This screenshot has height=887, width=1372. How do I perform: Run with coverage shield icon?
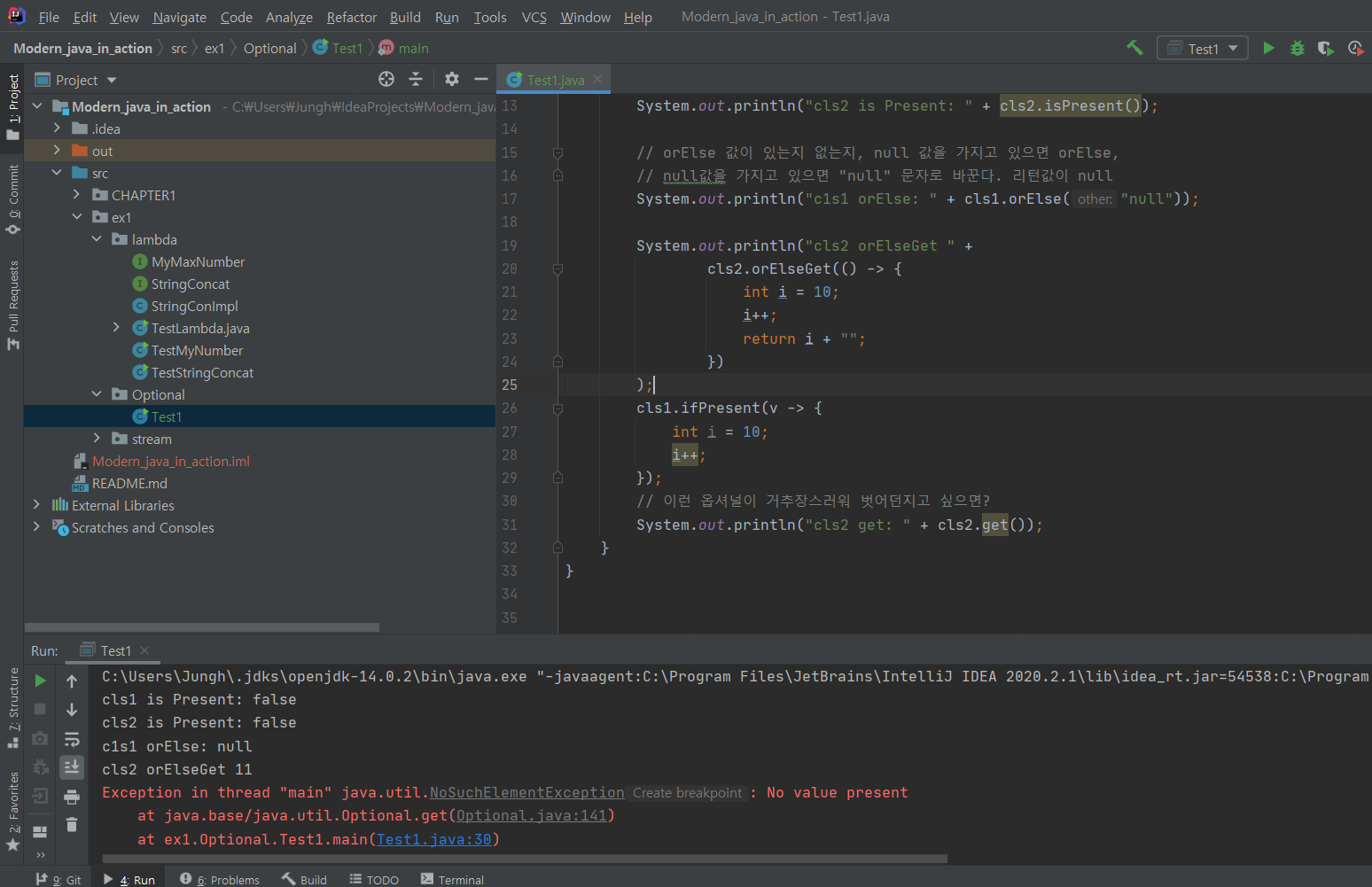click(1326, 48)
